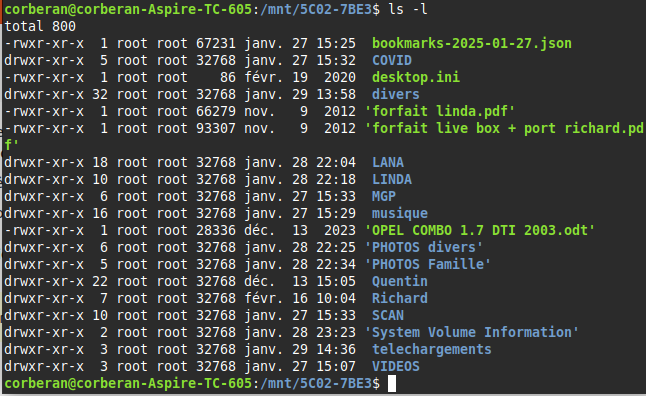
Task: Select the telechargements directory name
Action: click(x=432, y=349)
